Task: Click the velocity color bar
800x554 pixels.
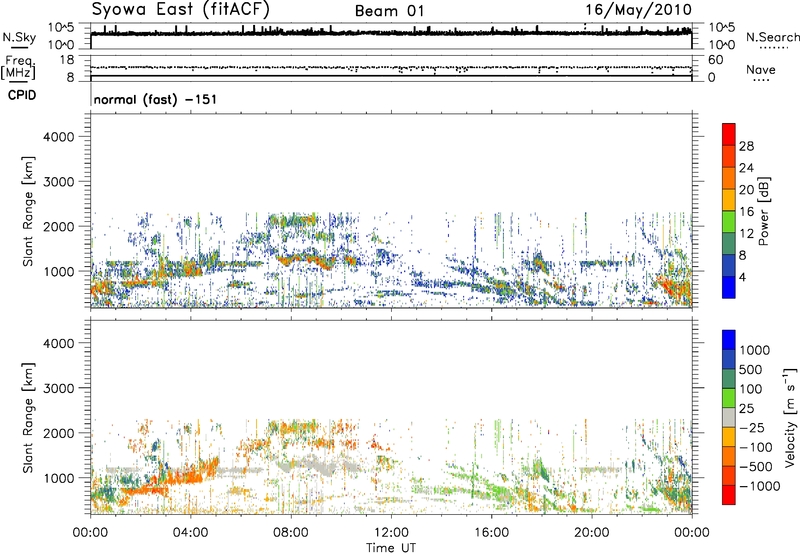Action: tap(729, 417)
